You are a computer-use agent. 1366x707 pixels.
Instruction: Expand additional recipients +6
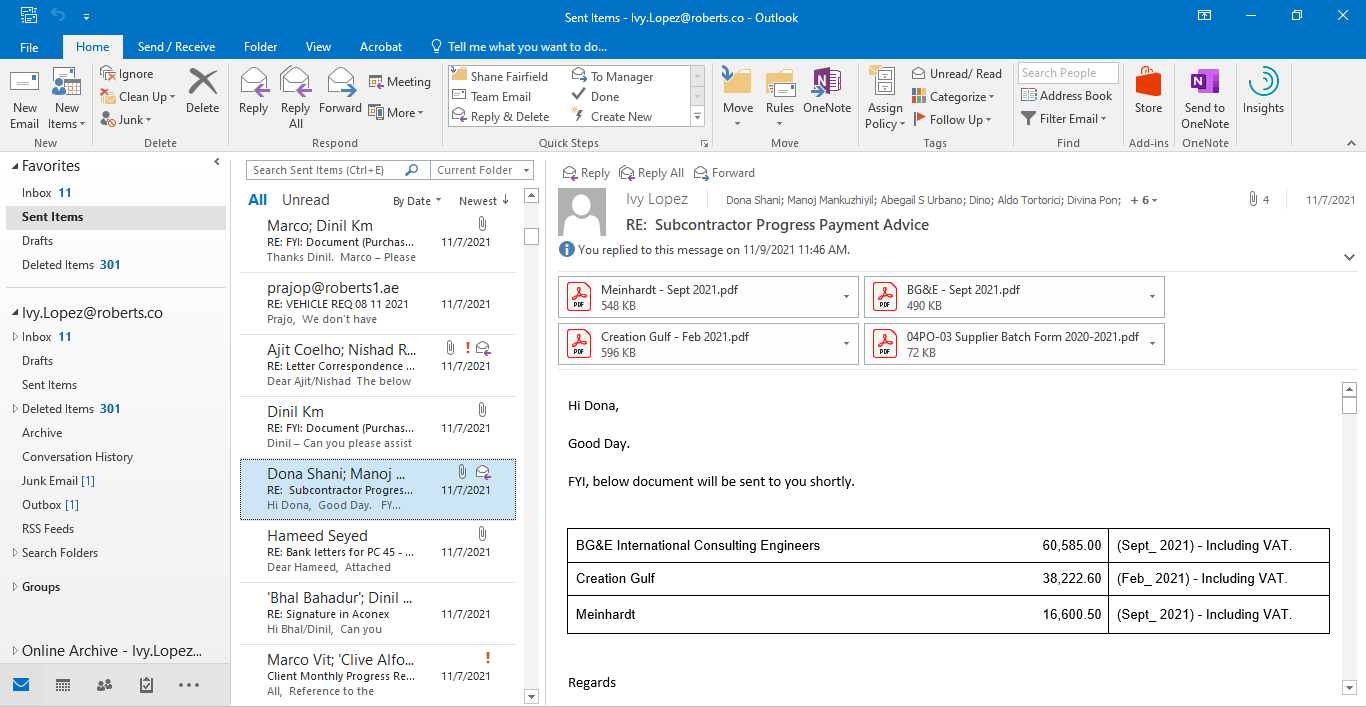click(x=1144, y=200)
